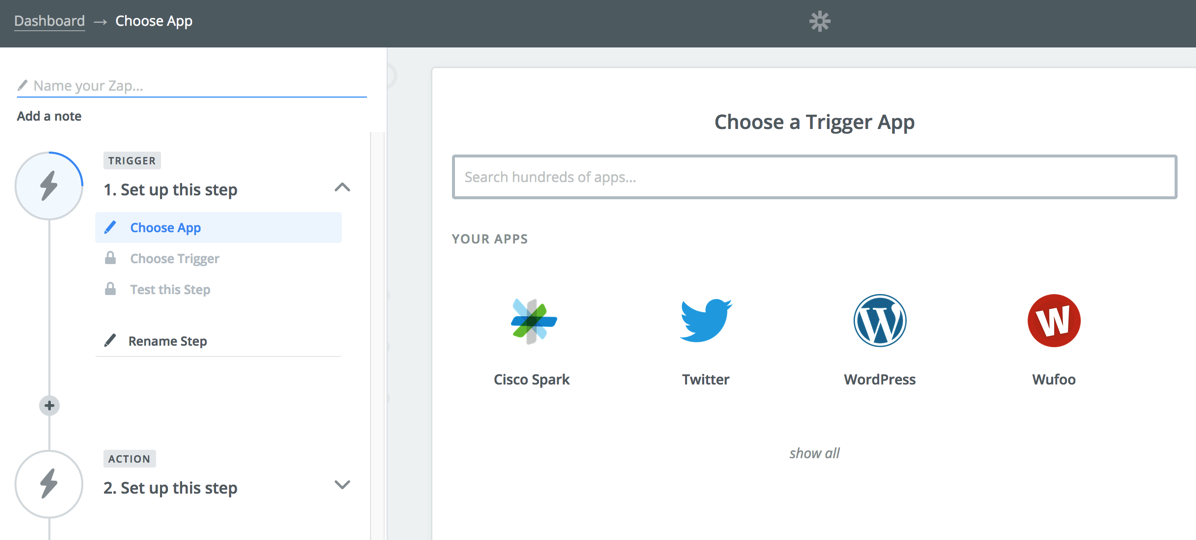Go back to the Dashboard link
Viewport: 1196px width, 540px height.
49,21
